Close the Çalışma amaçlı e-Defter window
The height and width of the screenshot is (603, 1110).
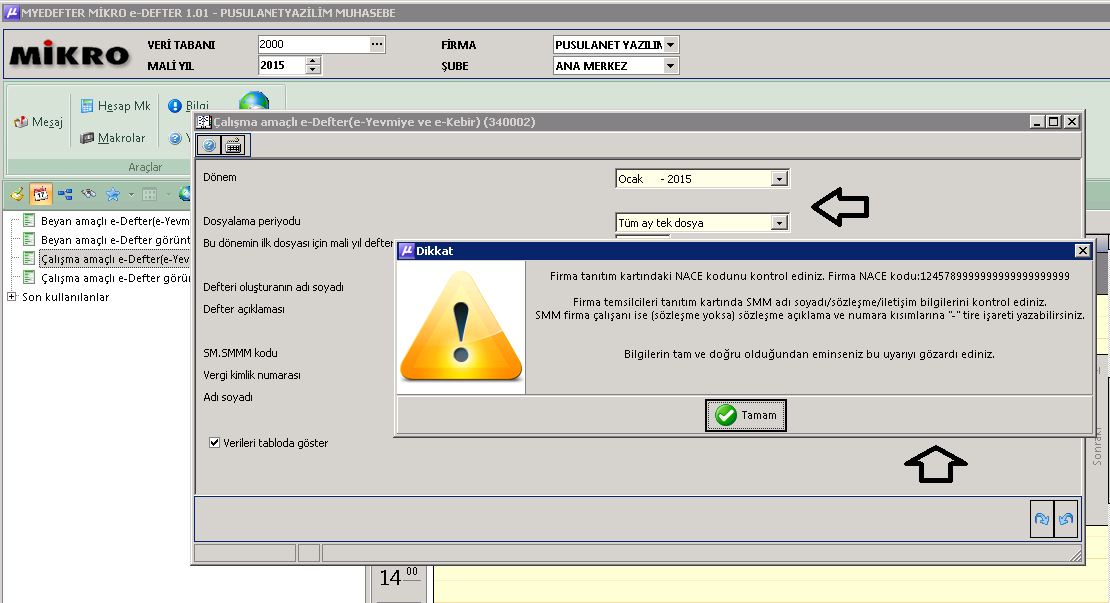coord(1072,122)
